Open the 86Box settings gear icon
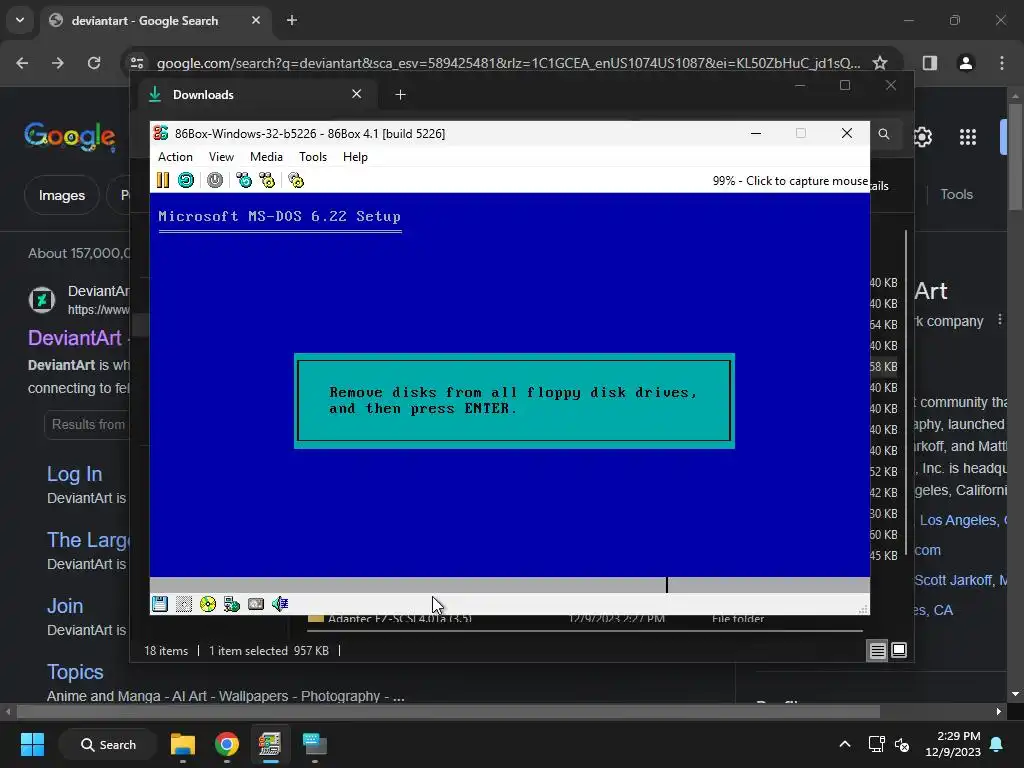The height and width of the screenshot is (768, 1024). tap(296, 180)
